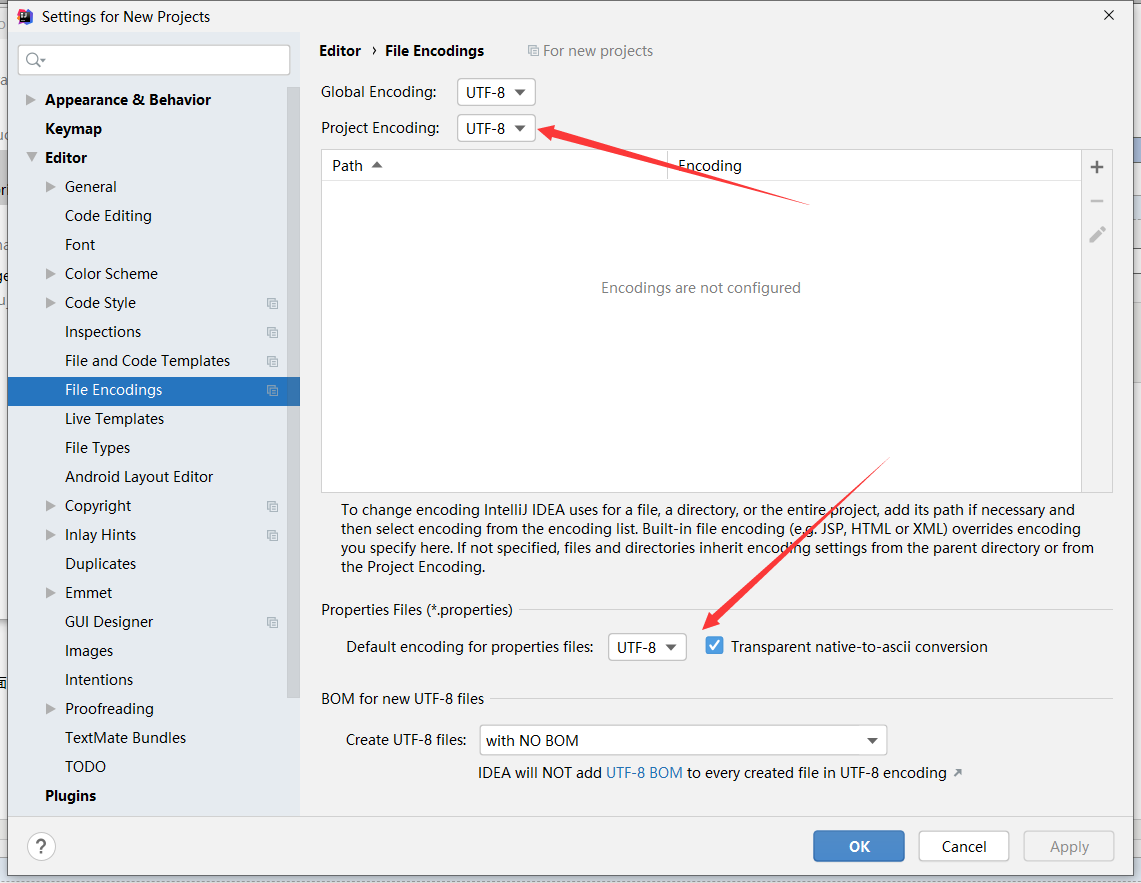Select Intentions in the settings tree
1141x883 pixels.
99,680
